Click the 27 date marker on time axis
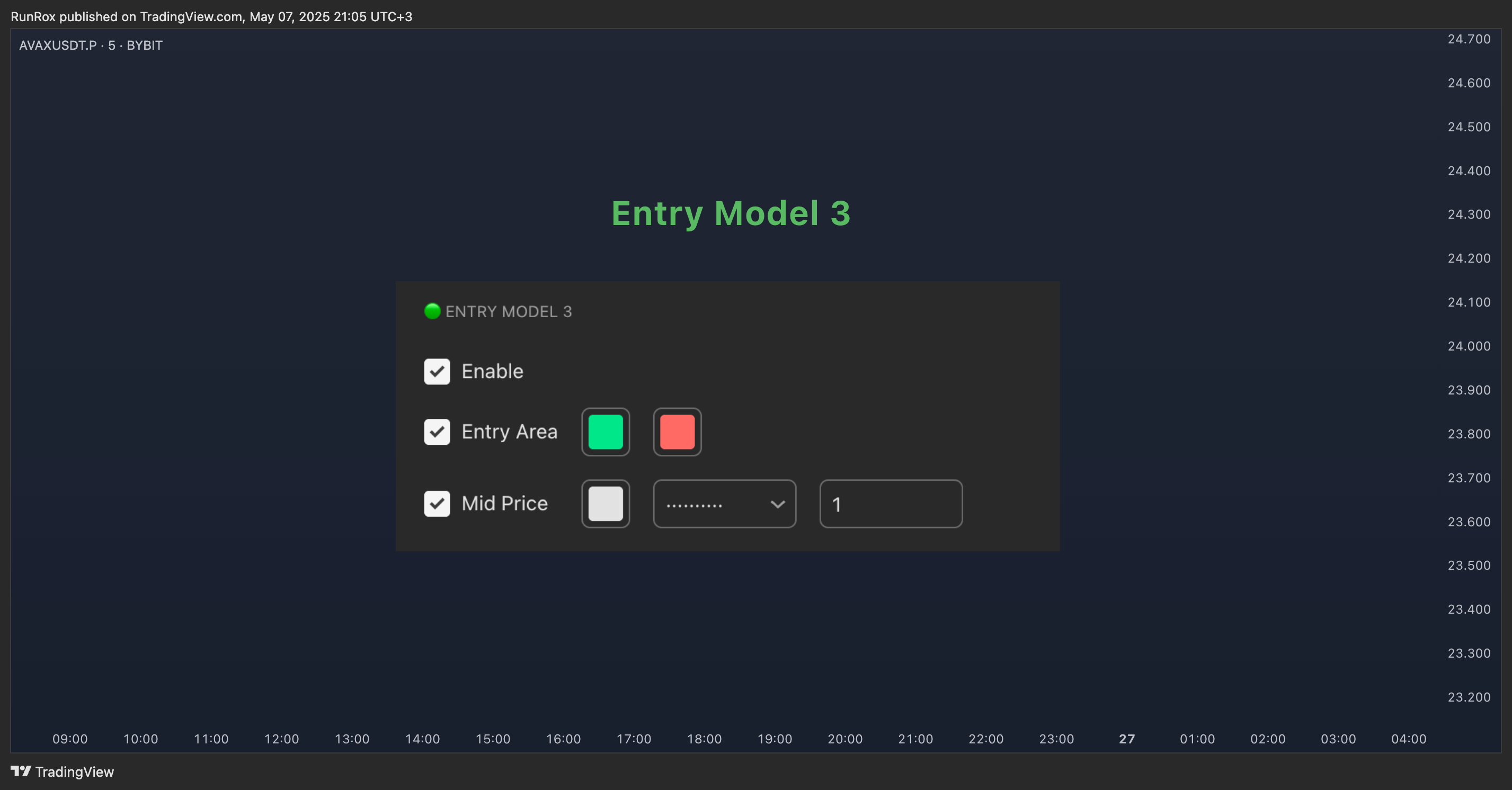This screenshot has height=790, width=1512. [x=1126, y=739]
